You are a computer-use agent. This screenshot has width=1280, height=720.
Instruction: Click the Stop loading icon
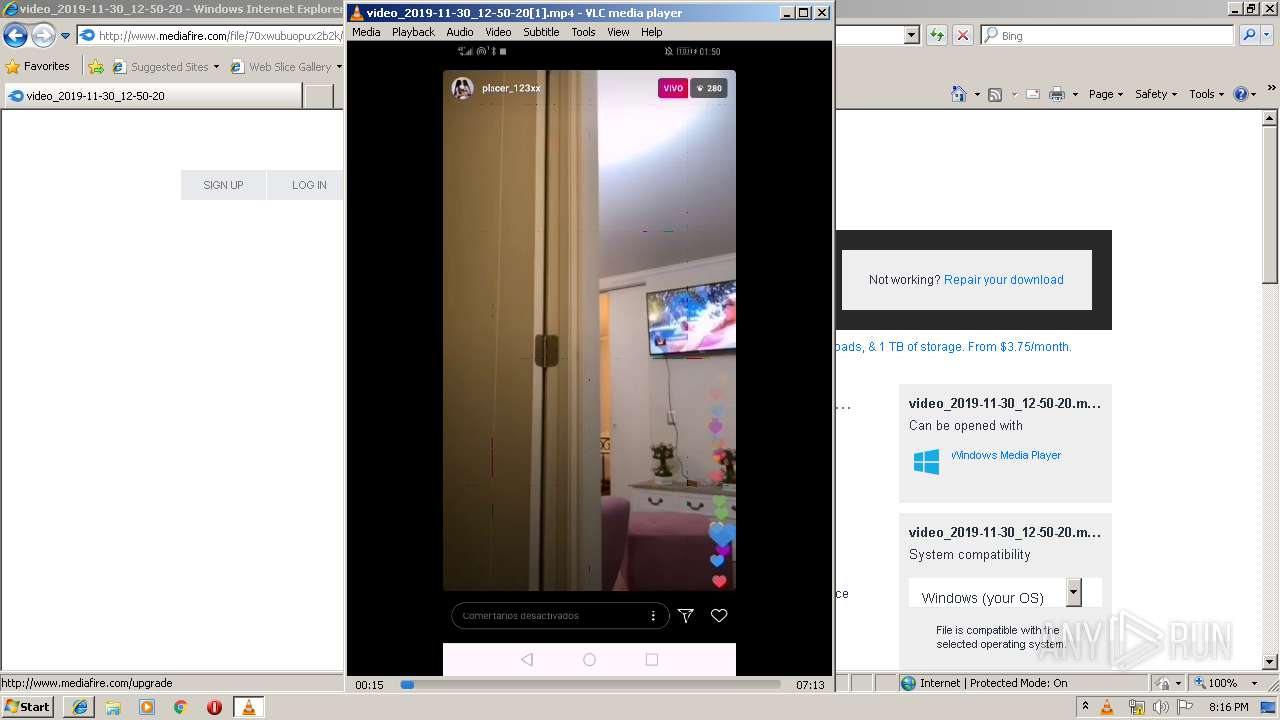click(962, 35)
